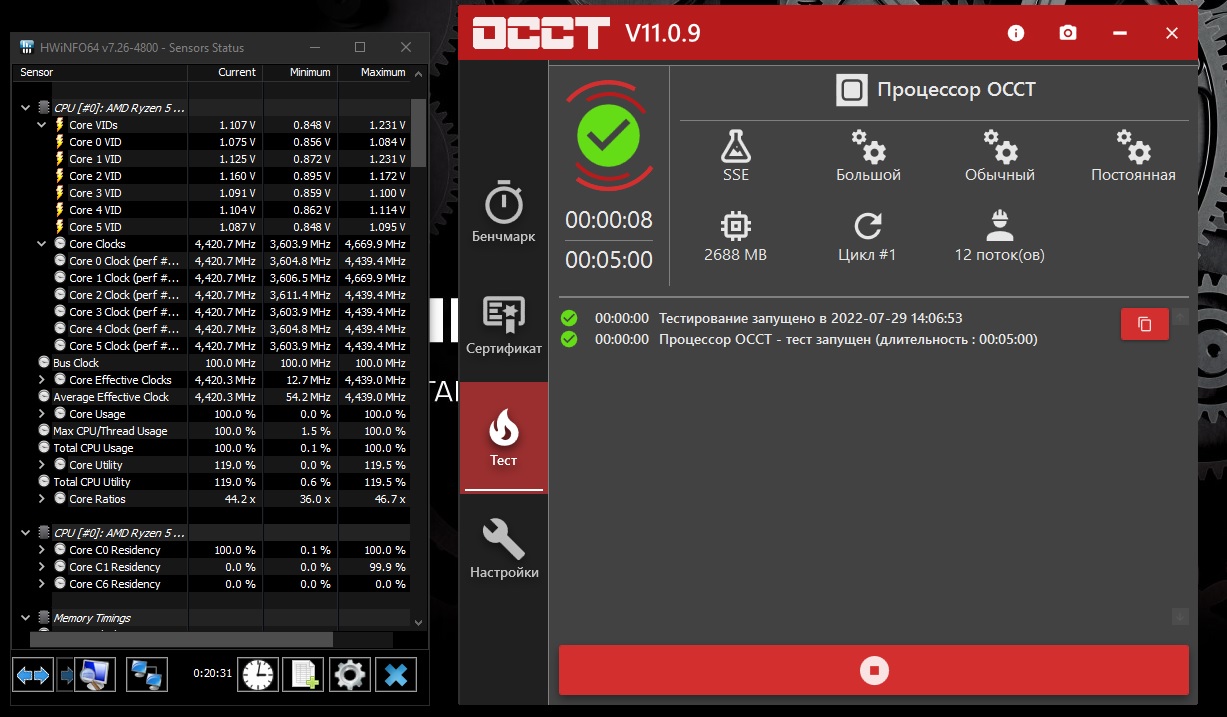Select the Core 0 VID row
1227x717 pixels.
point(212,142)
